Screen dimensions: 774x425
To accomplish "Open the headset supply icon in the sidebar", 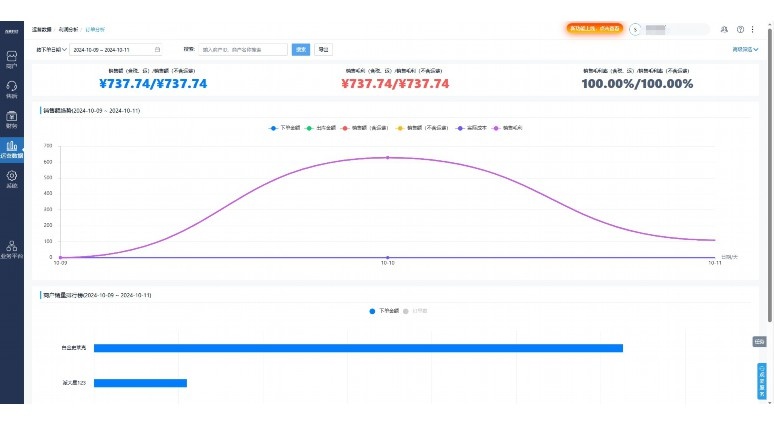I will [x=11, y=89].
